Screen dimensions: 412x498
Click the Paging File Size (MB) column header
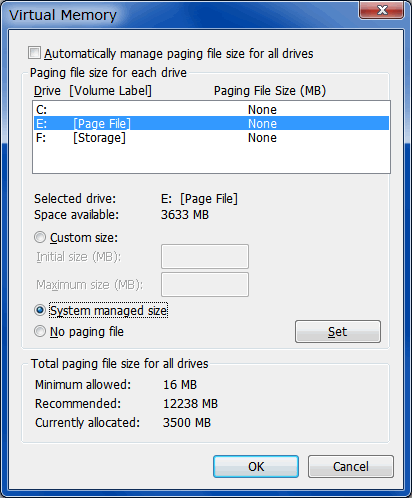[x=270, y=91]
